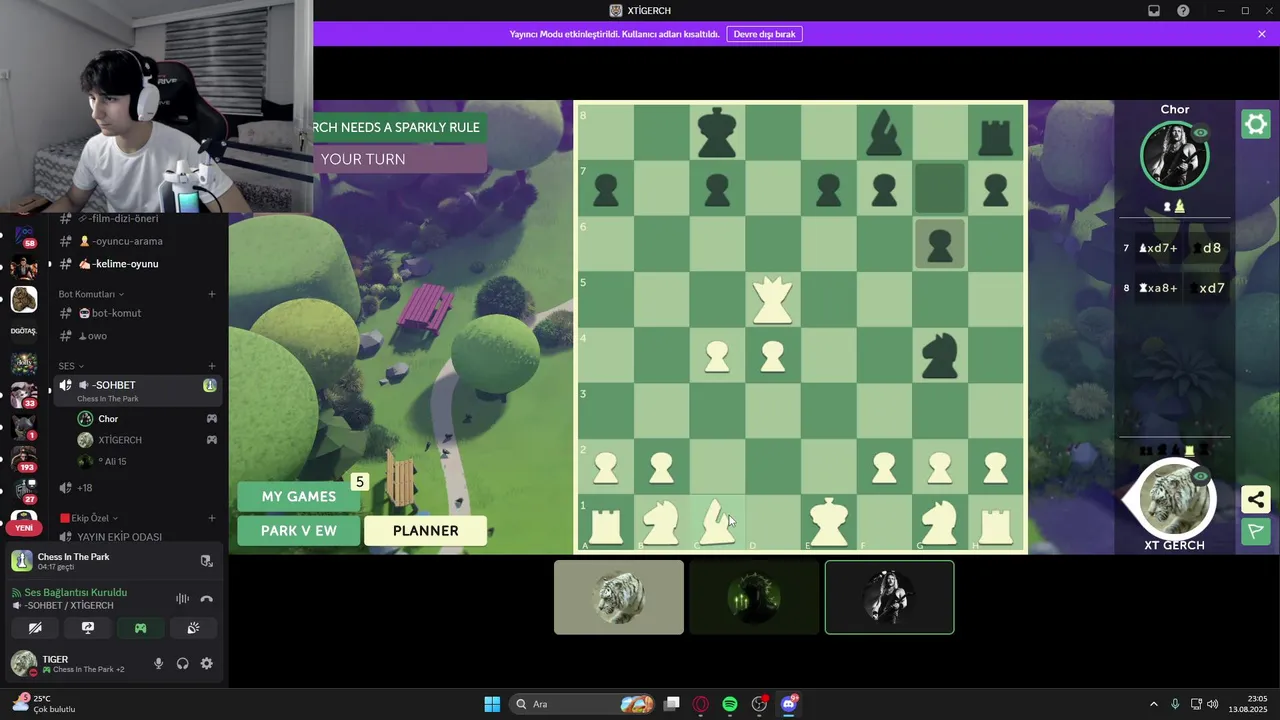Collapse the Ekip Özel category
Screen dimensions: 1280x720
coord(89,518)
